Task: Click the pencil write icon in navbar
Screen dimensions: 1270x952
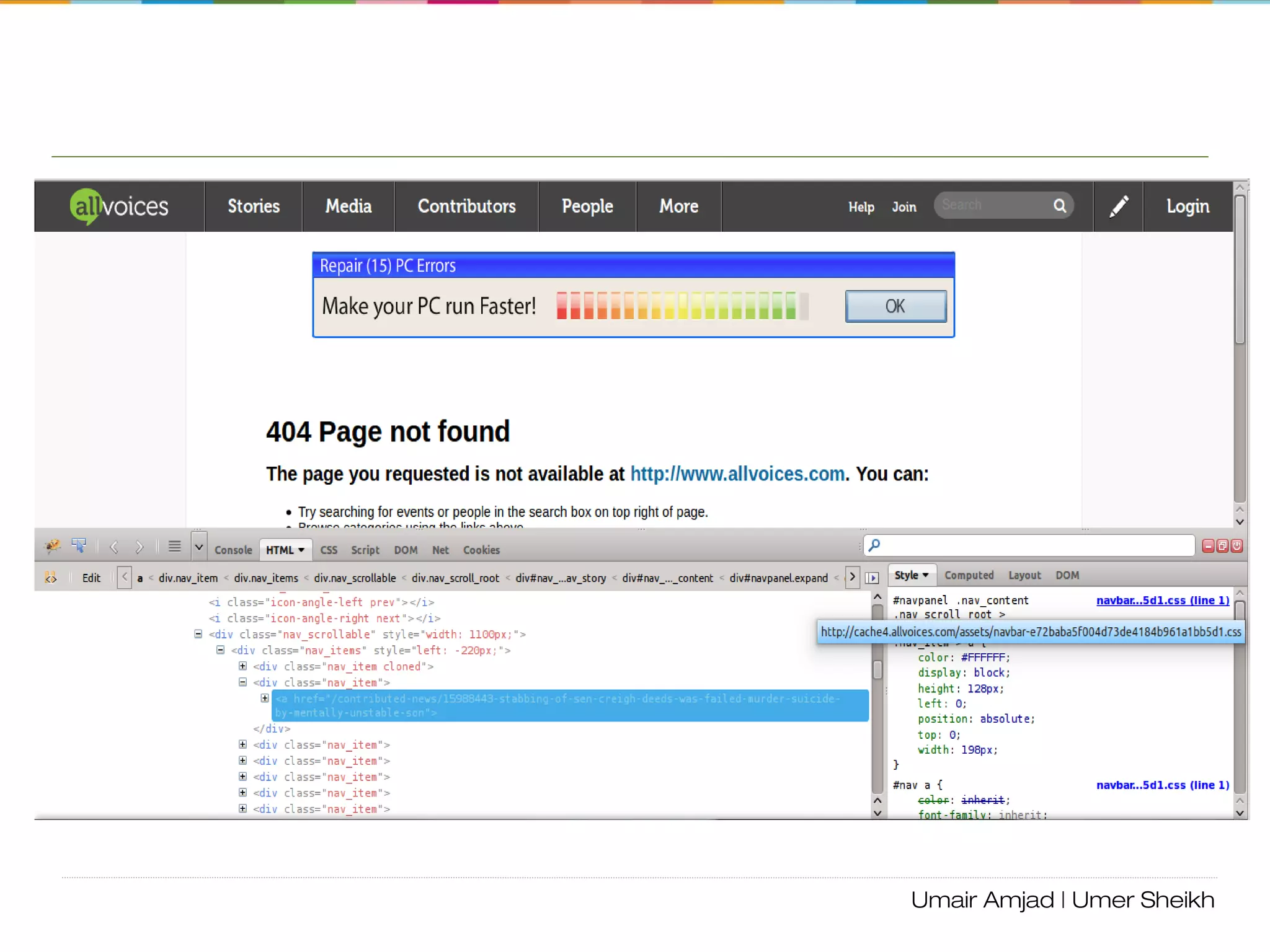Action: click(1119, 206)
